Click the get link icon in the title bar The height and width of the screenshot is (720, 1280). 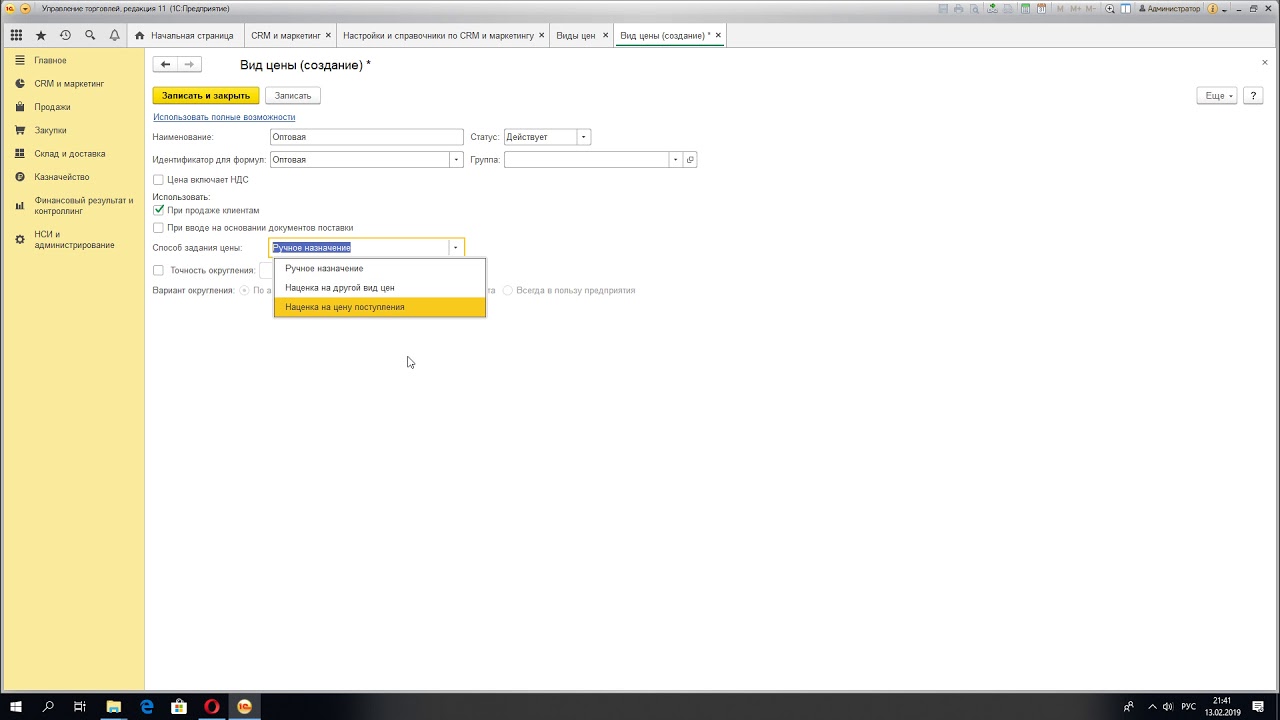click(x=992, y=8)
